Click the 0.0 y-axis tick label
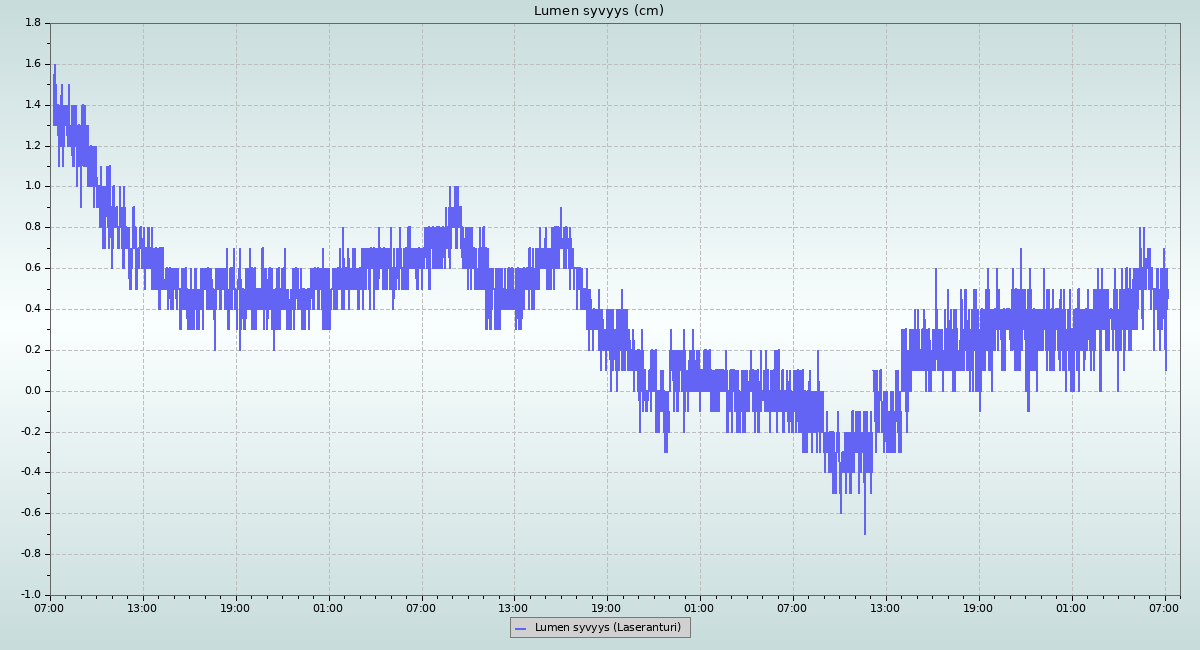Viewport: 1200px width, 650px height. click(32, 391)
